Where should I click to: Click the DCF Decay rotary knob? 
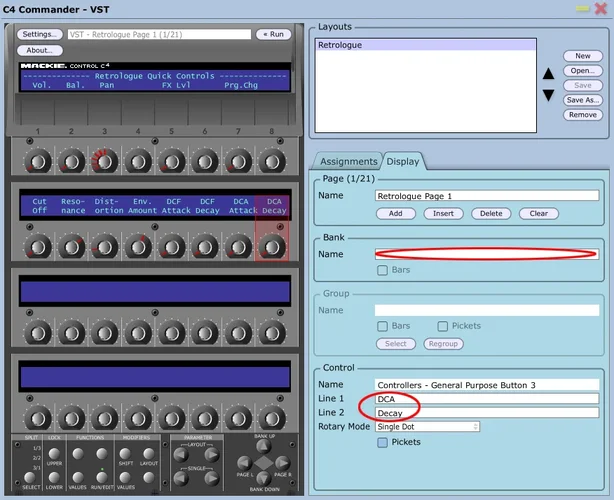tap(205, 247)
